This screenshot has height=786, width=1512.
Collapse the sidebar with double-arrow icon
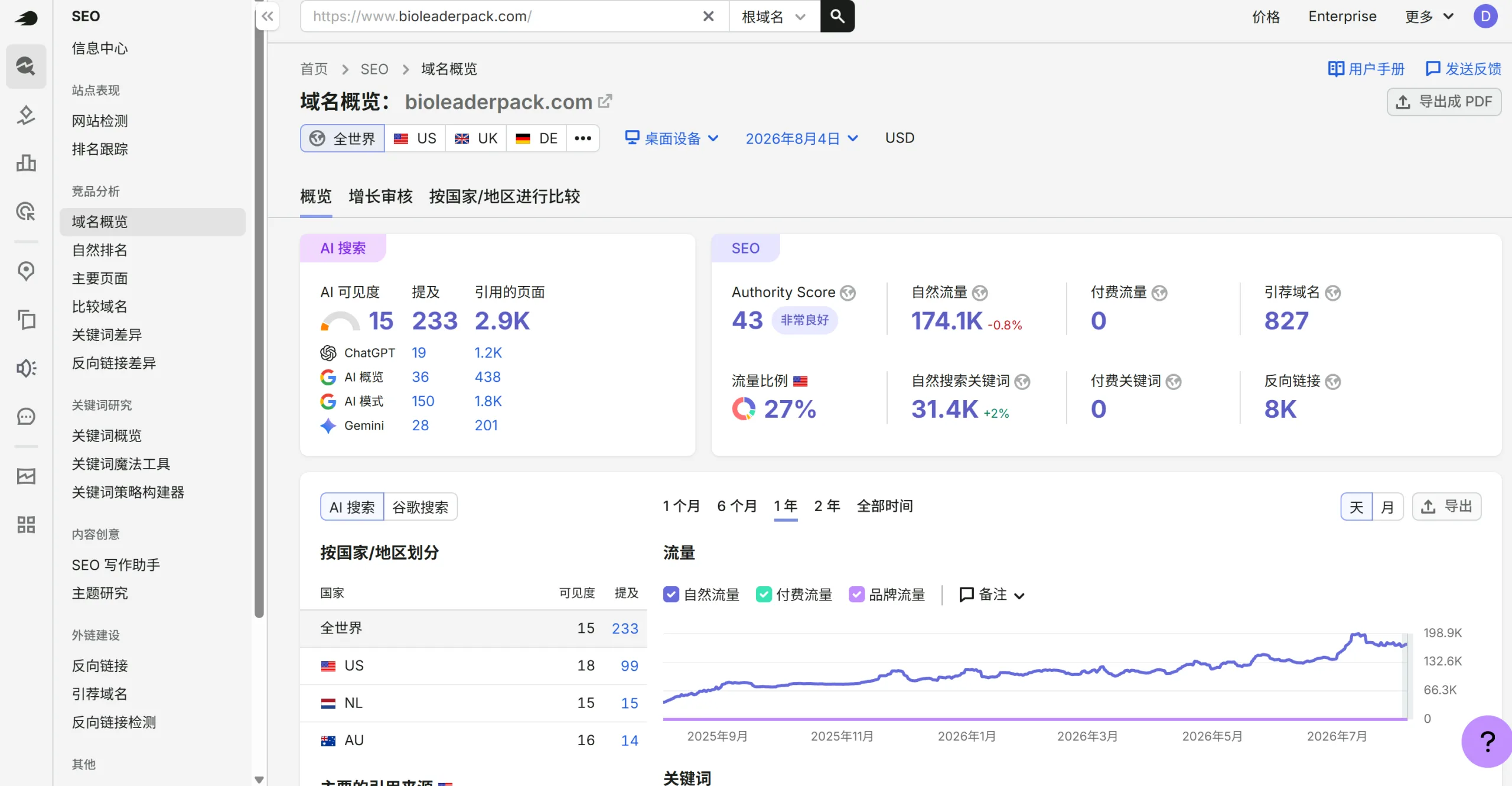click(268, 16)
